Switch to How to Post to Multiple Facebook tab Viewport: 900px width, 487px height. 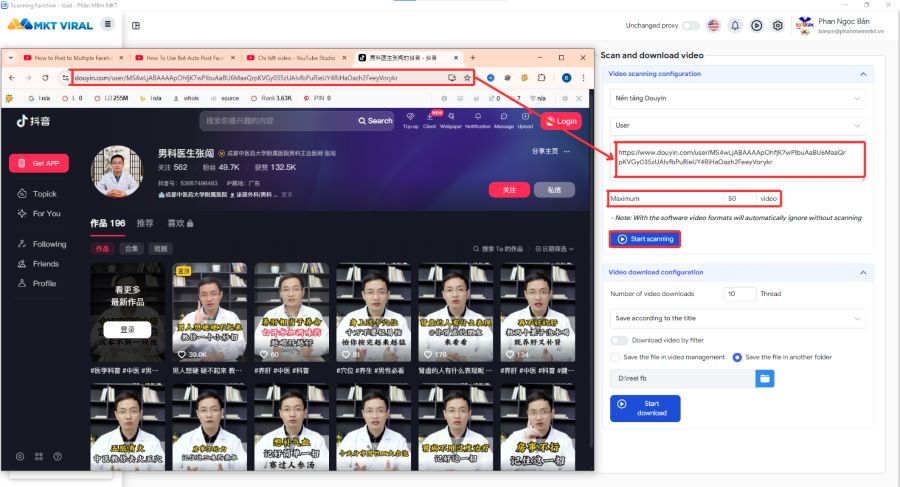[73, 58]
